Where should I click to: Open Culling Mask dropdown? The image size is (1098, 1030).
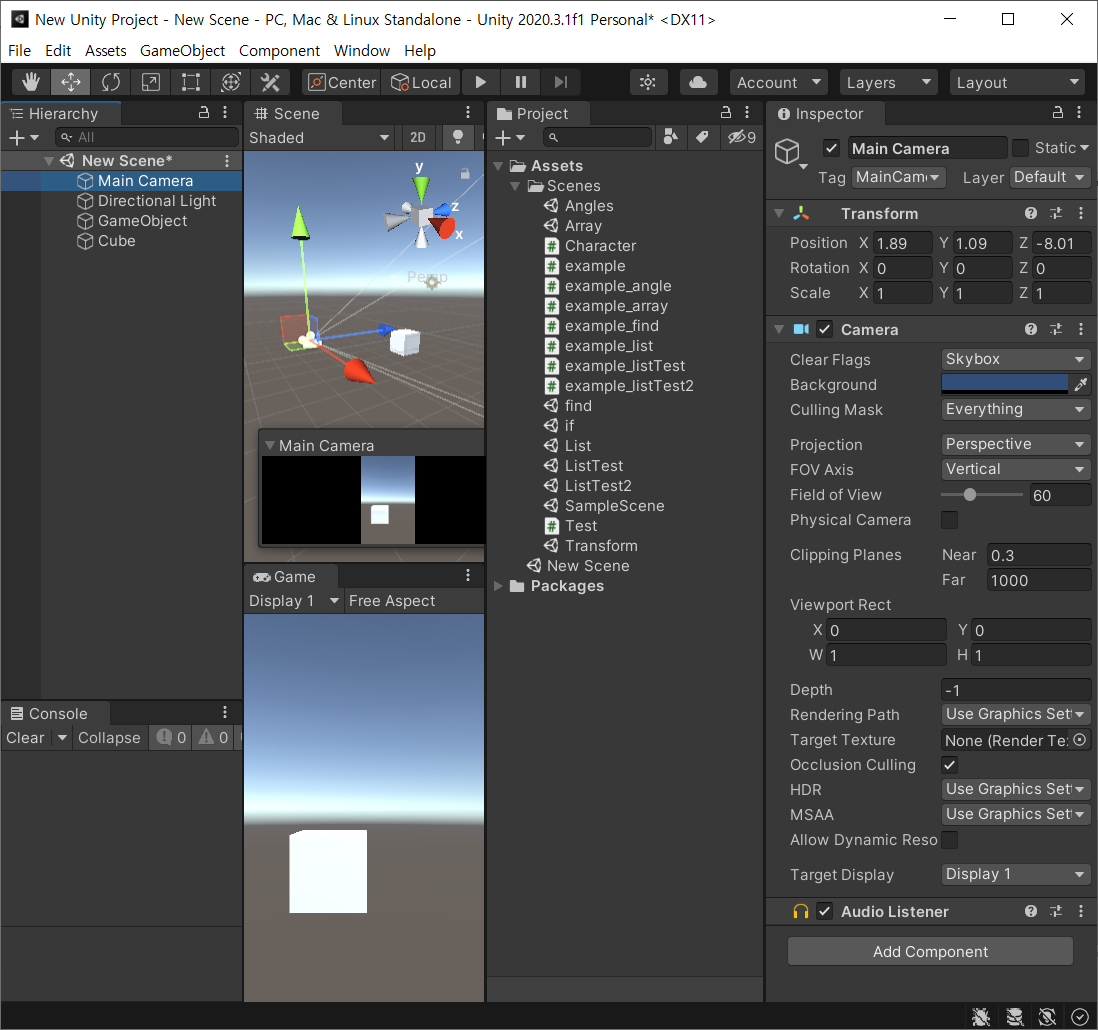point(1015,409)
